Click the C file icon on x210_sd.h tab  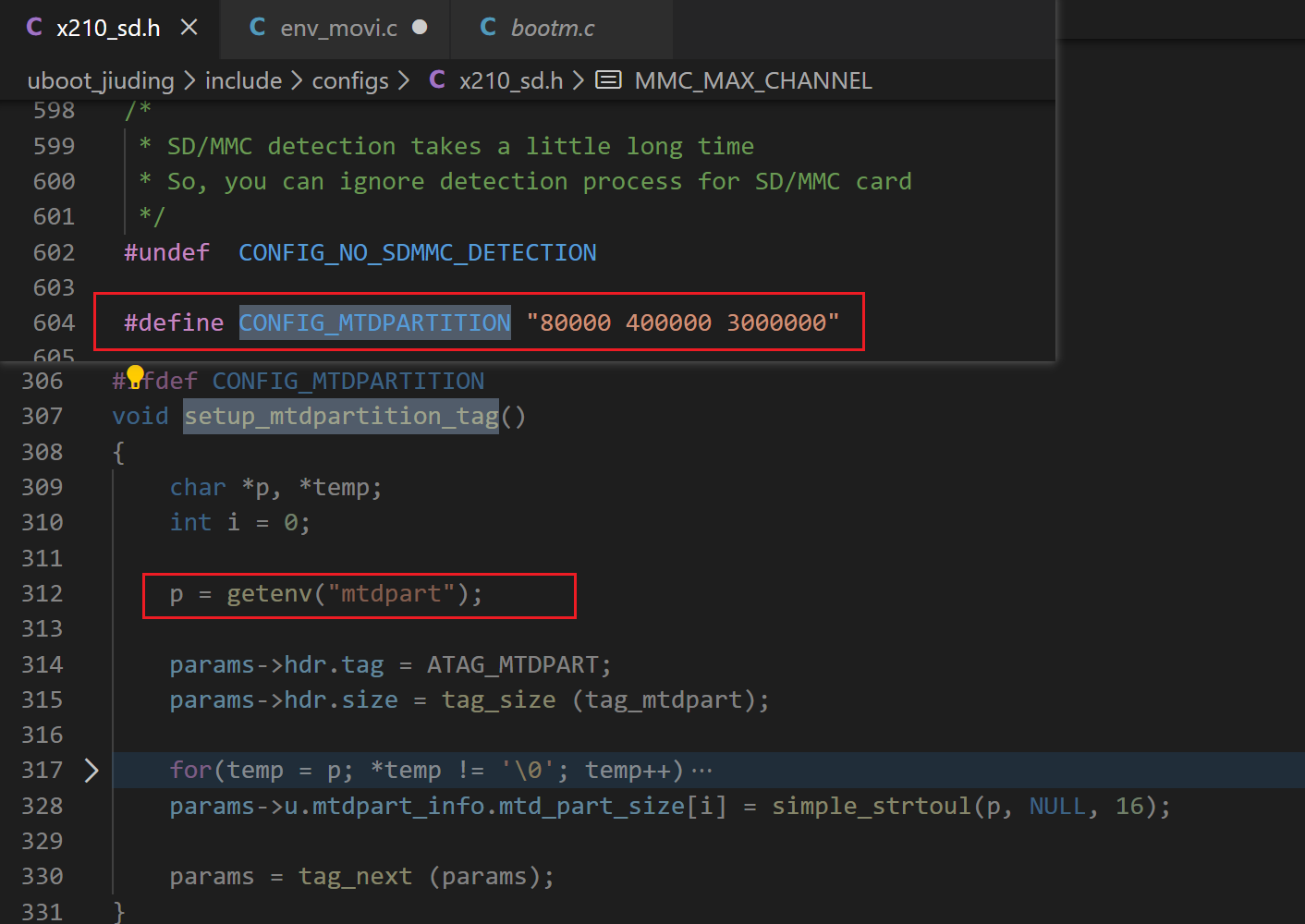34,28
